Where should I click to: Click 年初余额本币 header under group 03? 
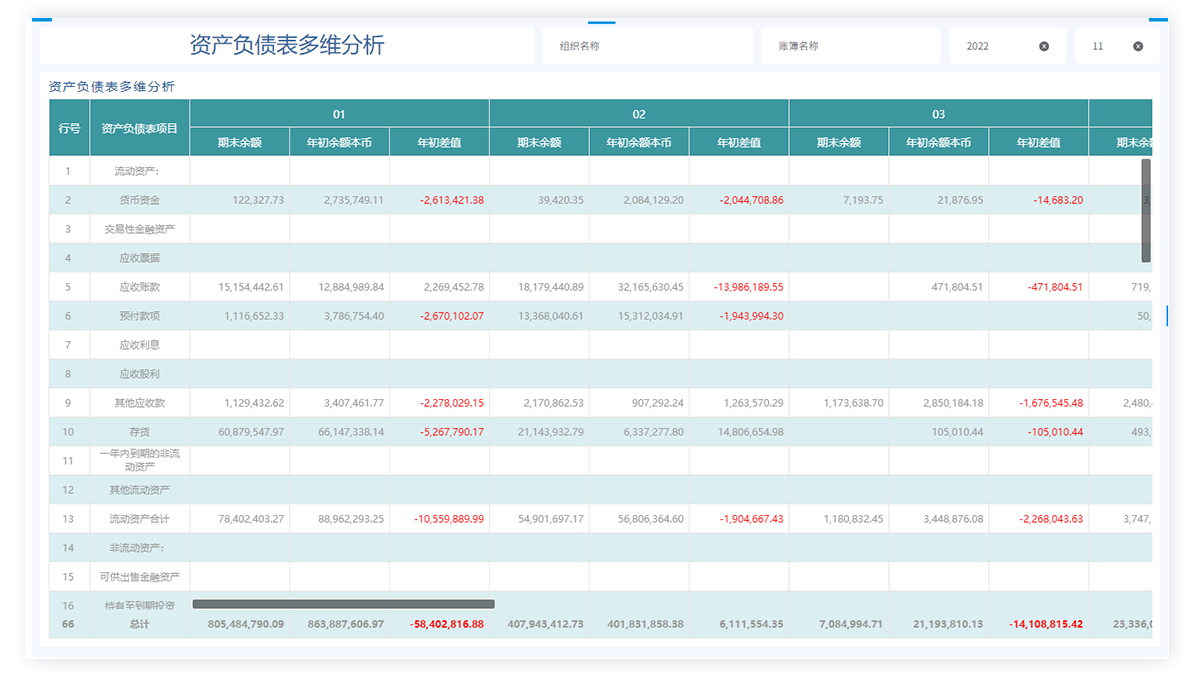click(x=938, y=143)
